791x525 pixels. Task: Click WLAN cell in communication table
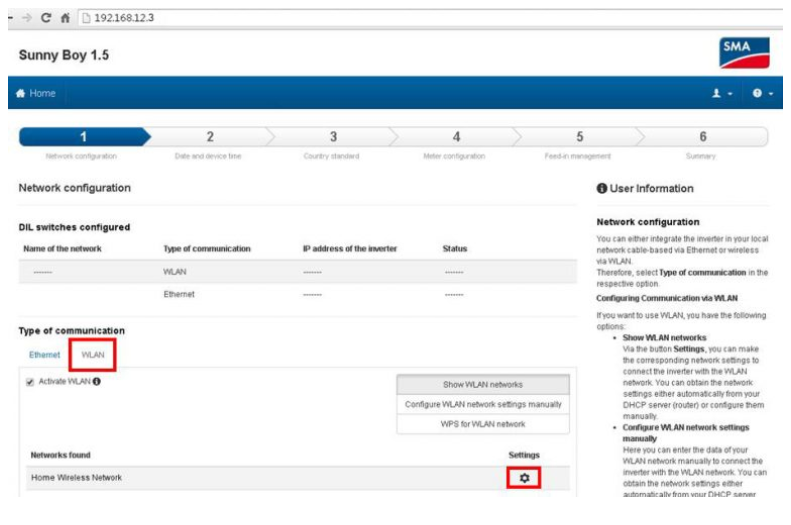coord(175,272)
